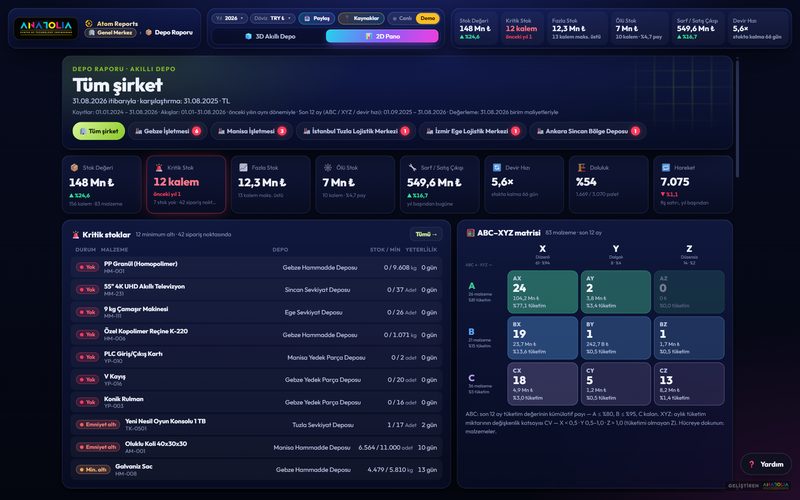Filter by Ankara Sincan Bölge Deposu
Screen dimensions: 800x500
tap(588, 131)
